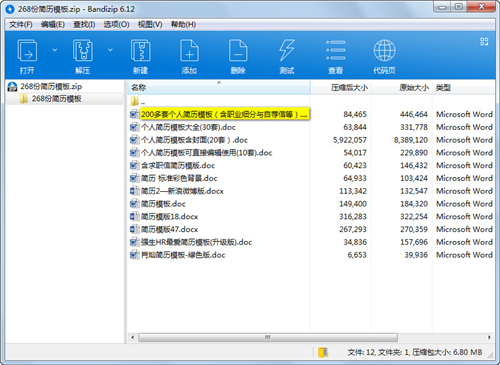Sort by the 原始大小 column header

tap(402, 88)
